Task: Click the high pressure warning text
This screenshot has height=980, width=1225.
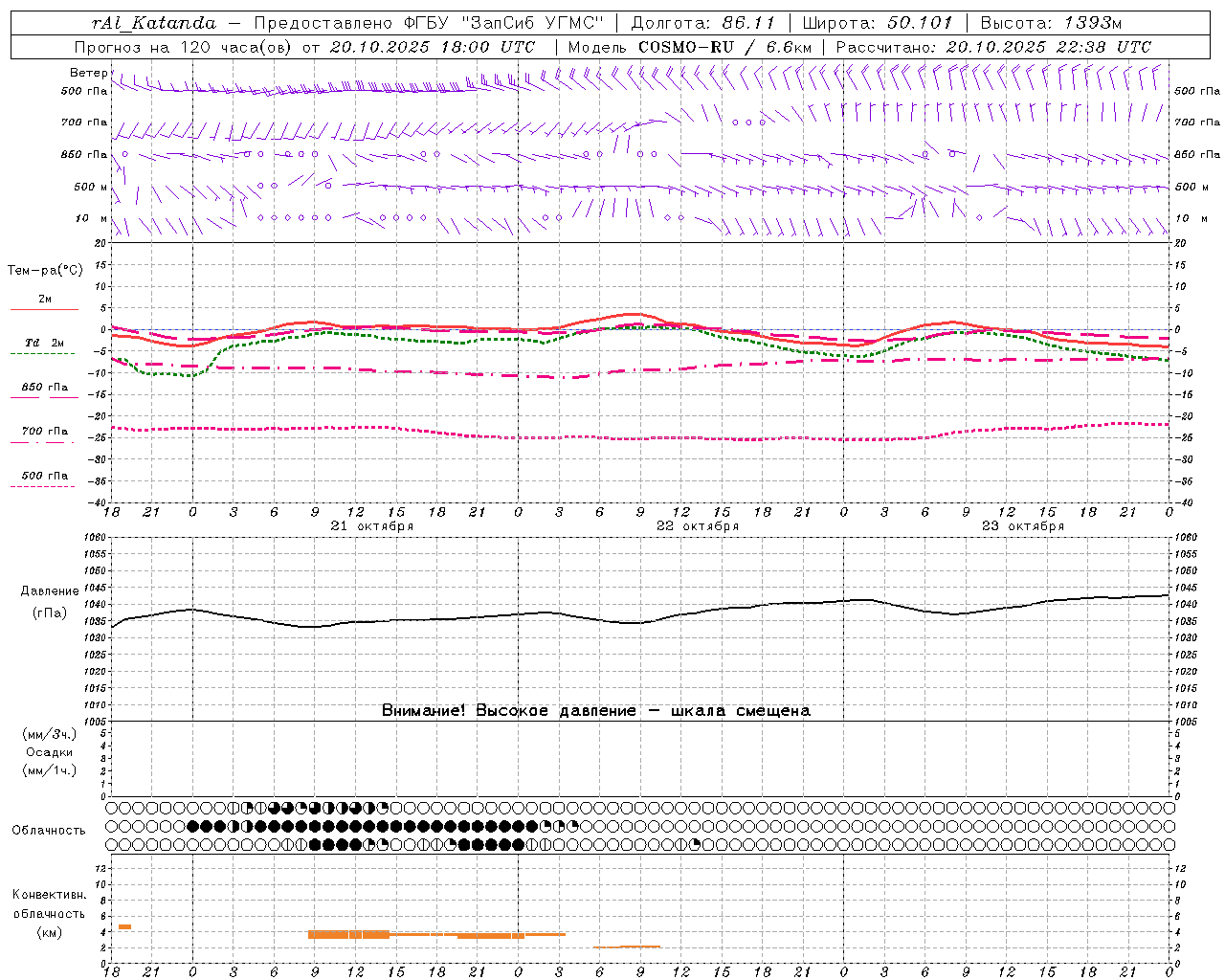Action: point(595,710)
